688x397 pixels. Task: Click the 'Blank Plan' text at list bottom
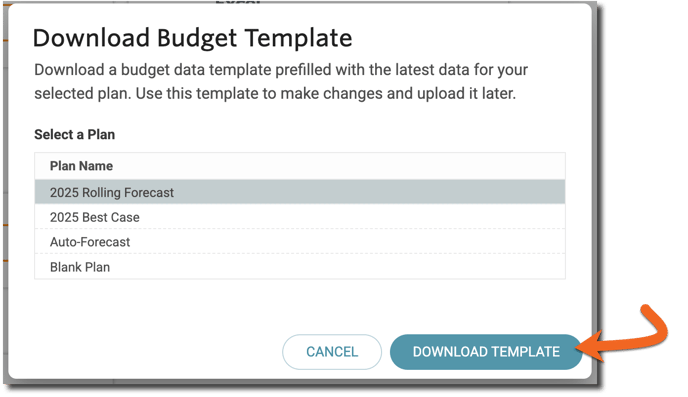[x=80, y=267]
